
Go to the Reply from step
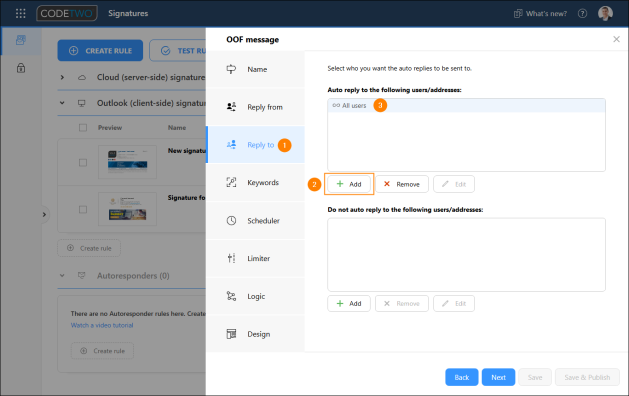(256, 107)
